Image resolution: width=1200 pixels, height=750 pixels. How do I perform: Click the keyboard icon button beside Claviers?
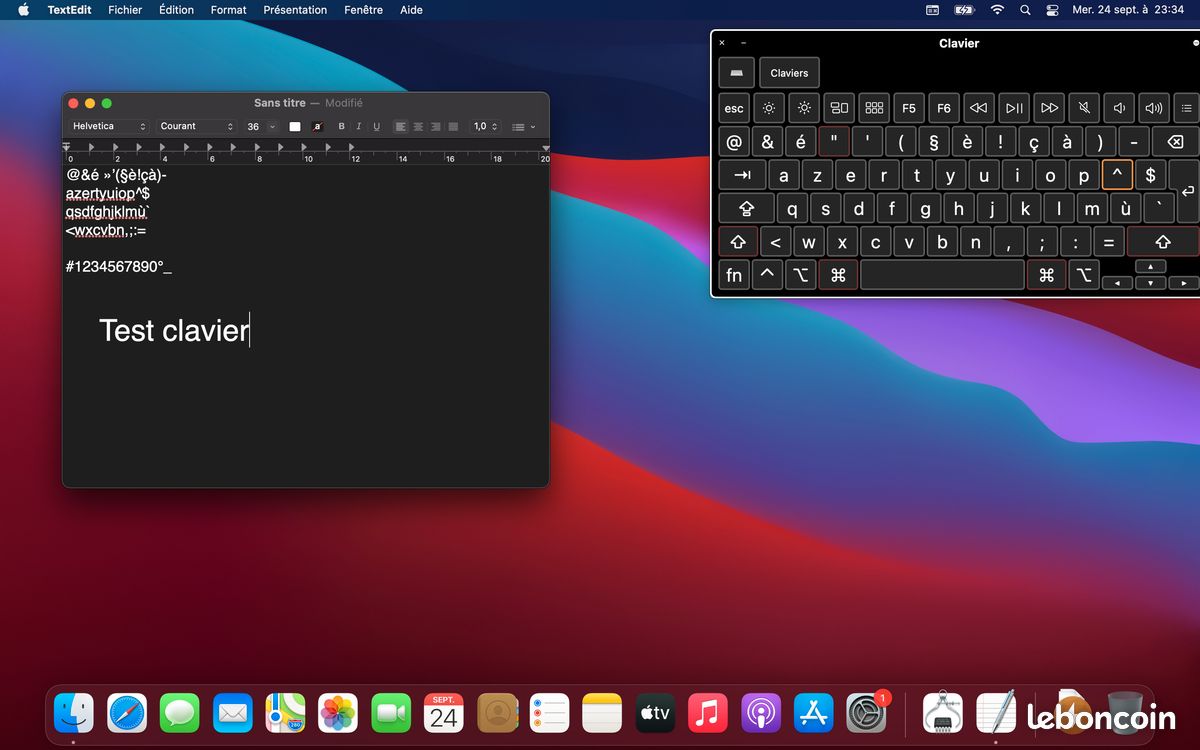[x=736, y=73]
